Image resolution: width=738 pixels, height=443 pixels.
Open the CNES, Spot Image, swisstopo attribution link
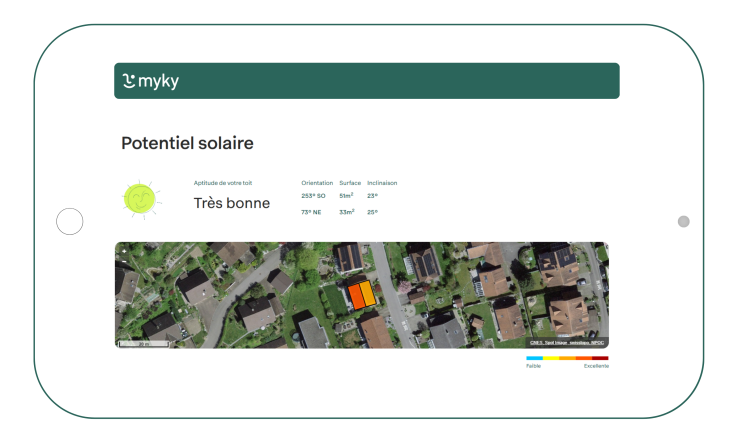pyautogui.click(x=567, y=342)
